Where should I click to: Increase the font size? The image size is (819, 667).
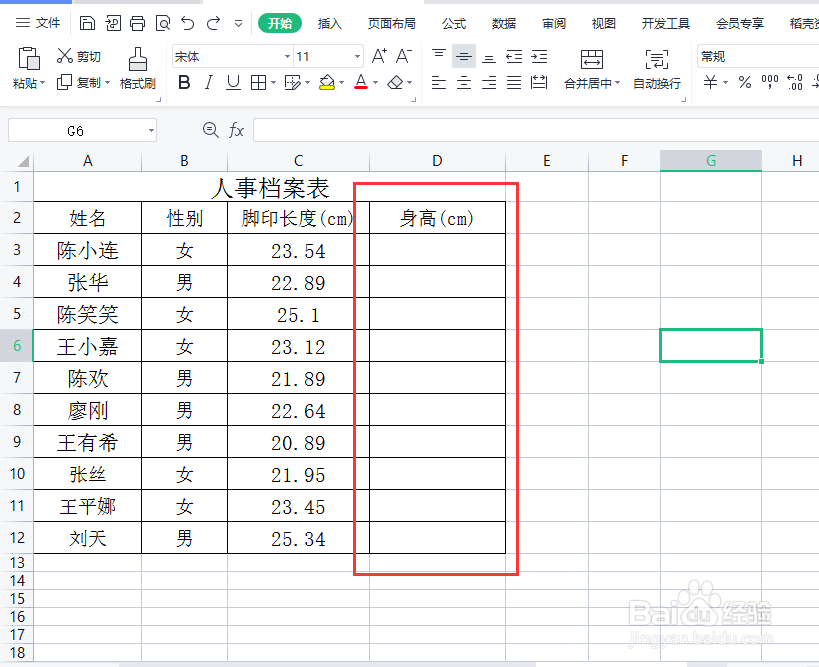[x=379, y=56]
